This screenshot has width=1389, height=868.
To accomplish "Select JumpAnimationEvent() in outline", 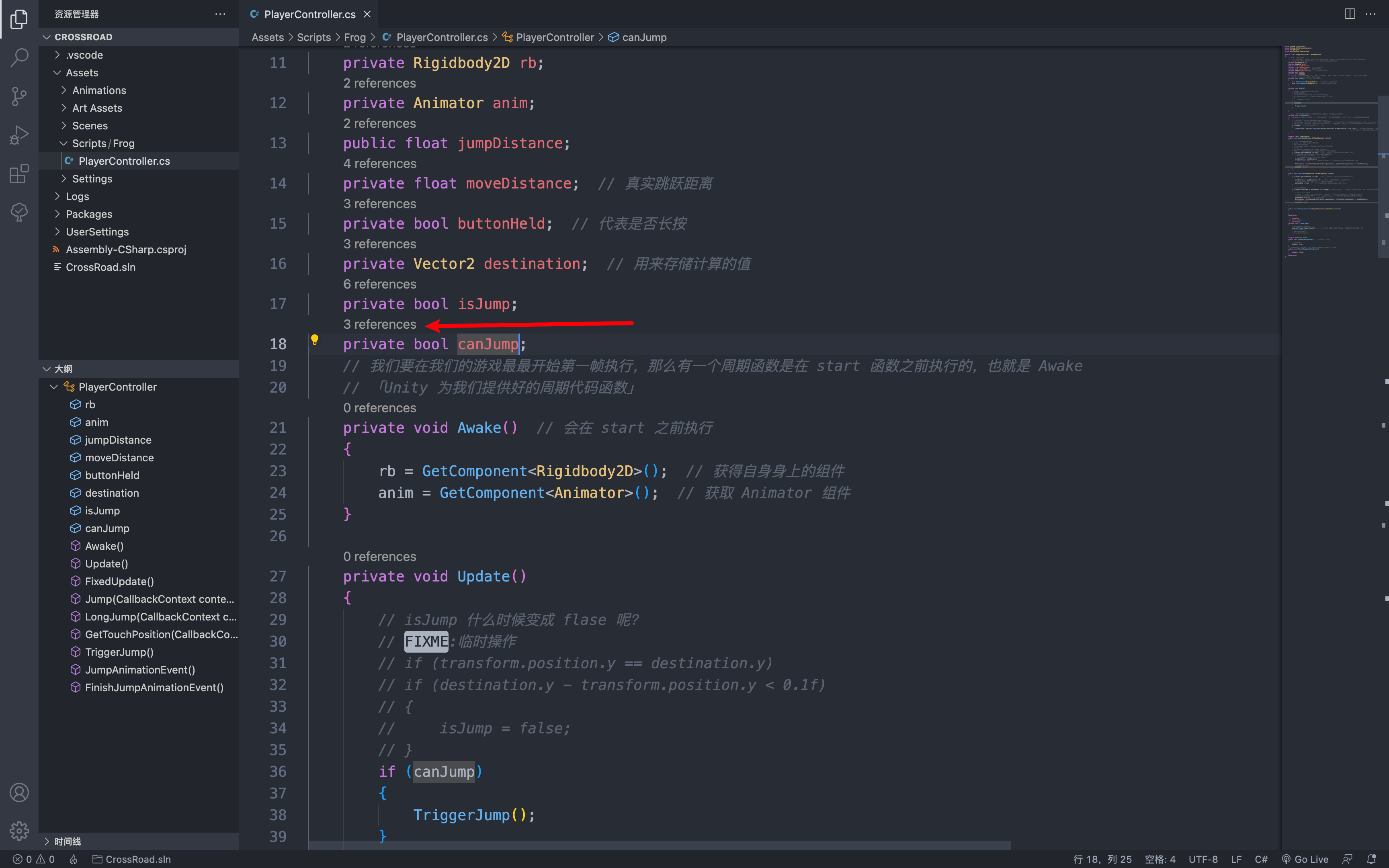I will [x=139, y=670].
